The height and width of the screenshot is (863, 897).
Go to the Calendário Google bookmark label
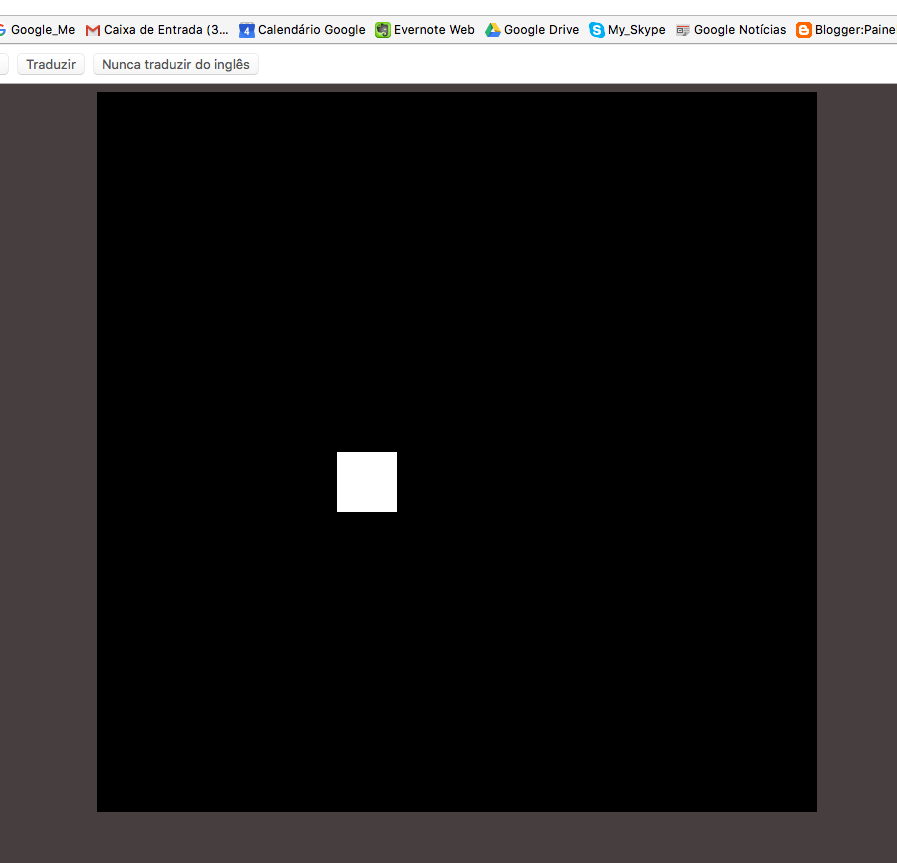click(312, 30)
